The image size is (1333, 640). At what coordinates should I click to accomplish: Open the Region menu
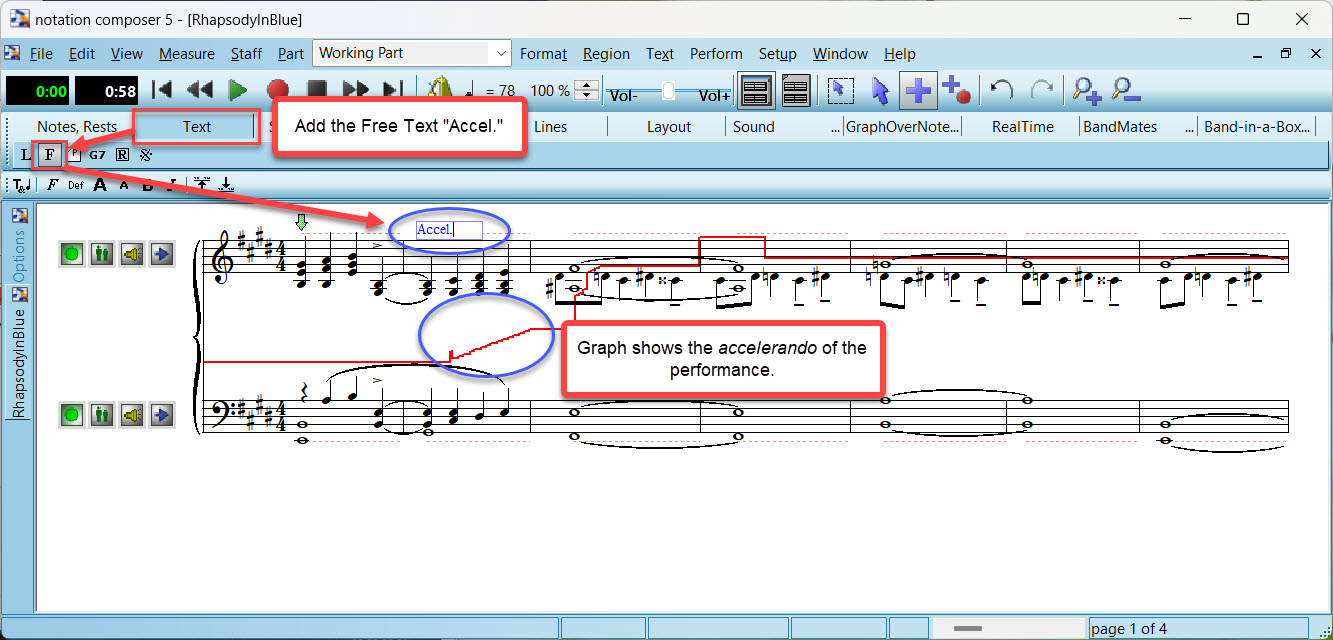606,54
